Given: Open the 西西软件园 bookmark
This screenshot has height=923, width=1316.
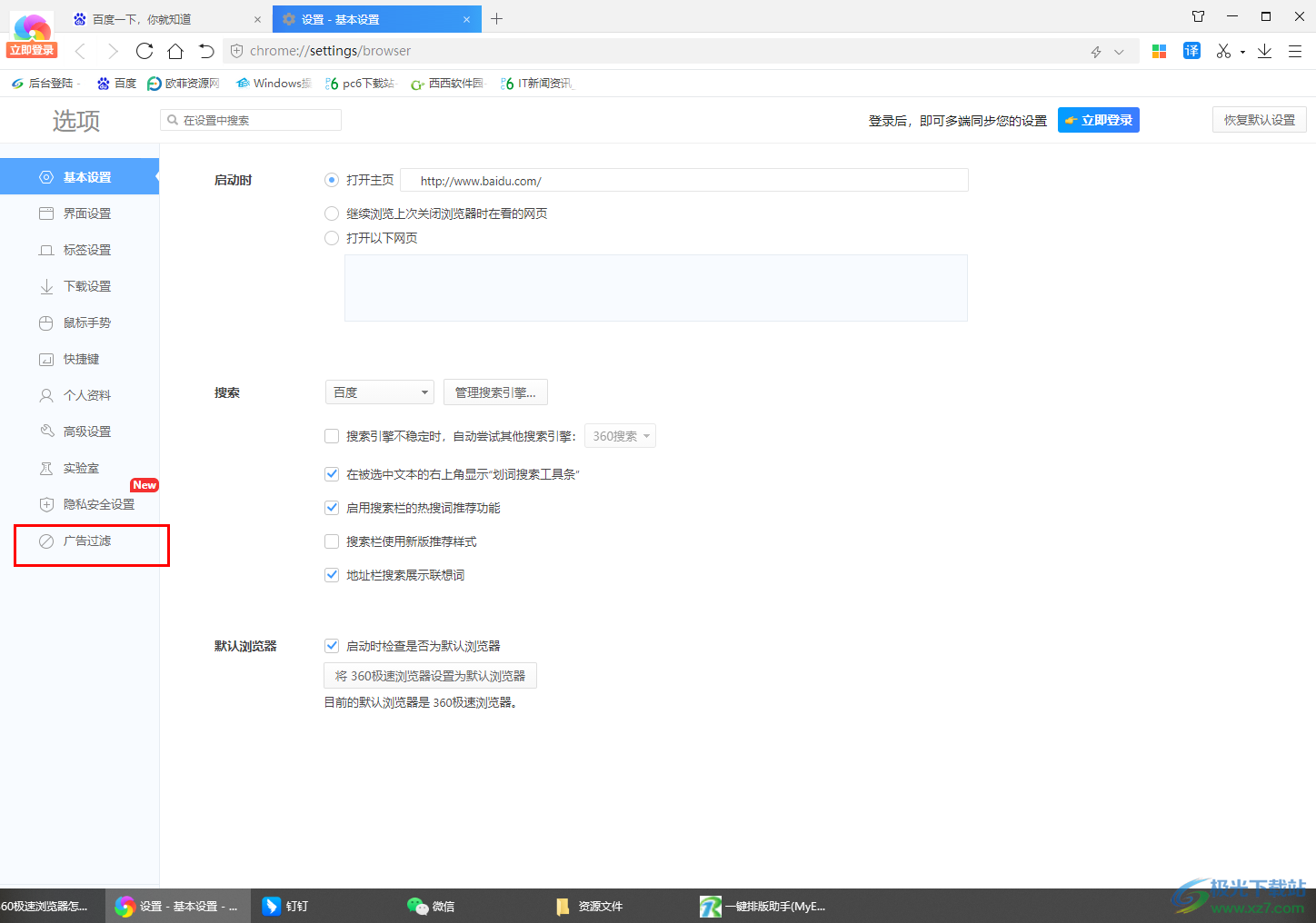Looking at the screenshot, I should pos(448,84).
